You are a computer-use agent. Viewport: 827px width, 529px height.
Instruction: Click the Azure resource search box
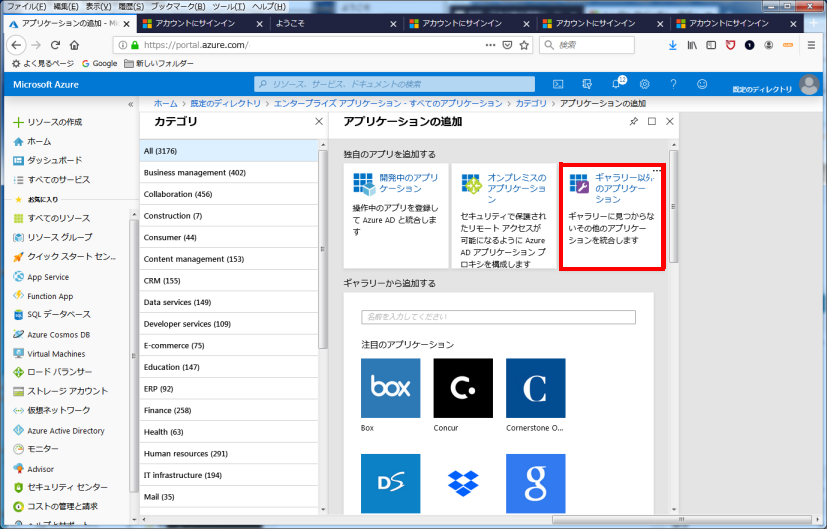tap(395, 84)
